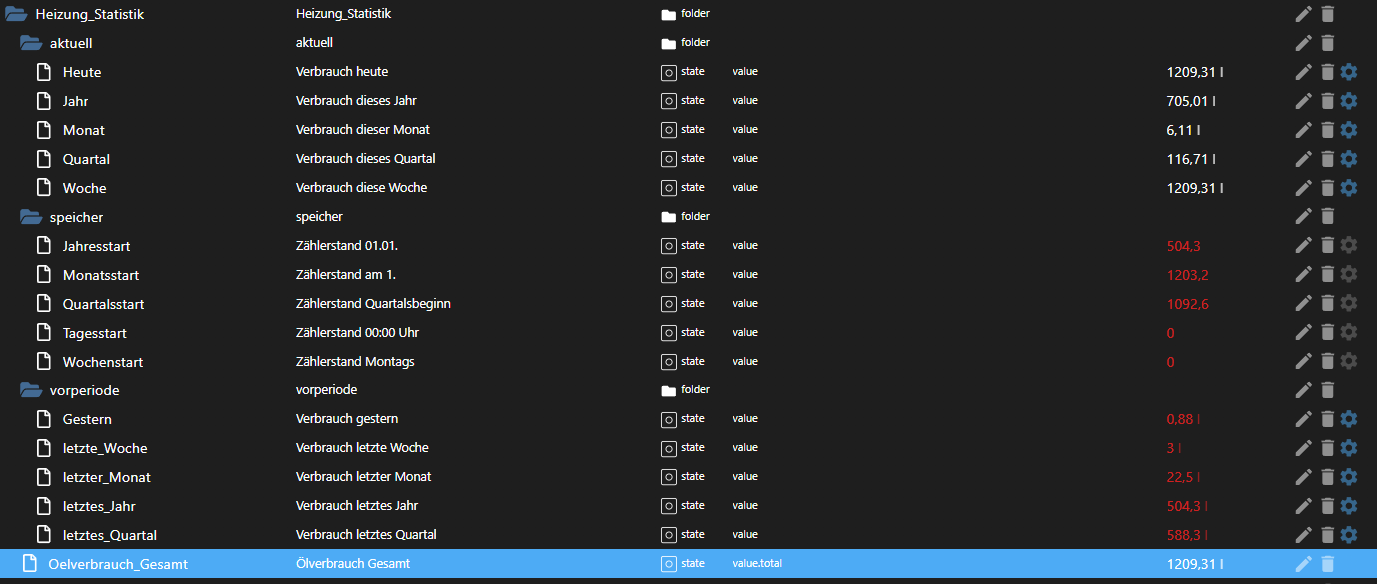Edit the Heizung_Statistik folder with pencil icon
This screenshot has height=584, width=1377.
1303,14
